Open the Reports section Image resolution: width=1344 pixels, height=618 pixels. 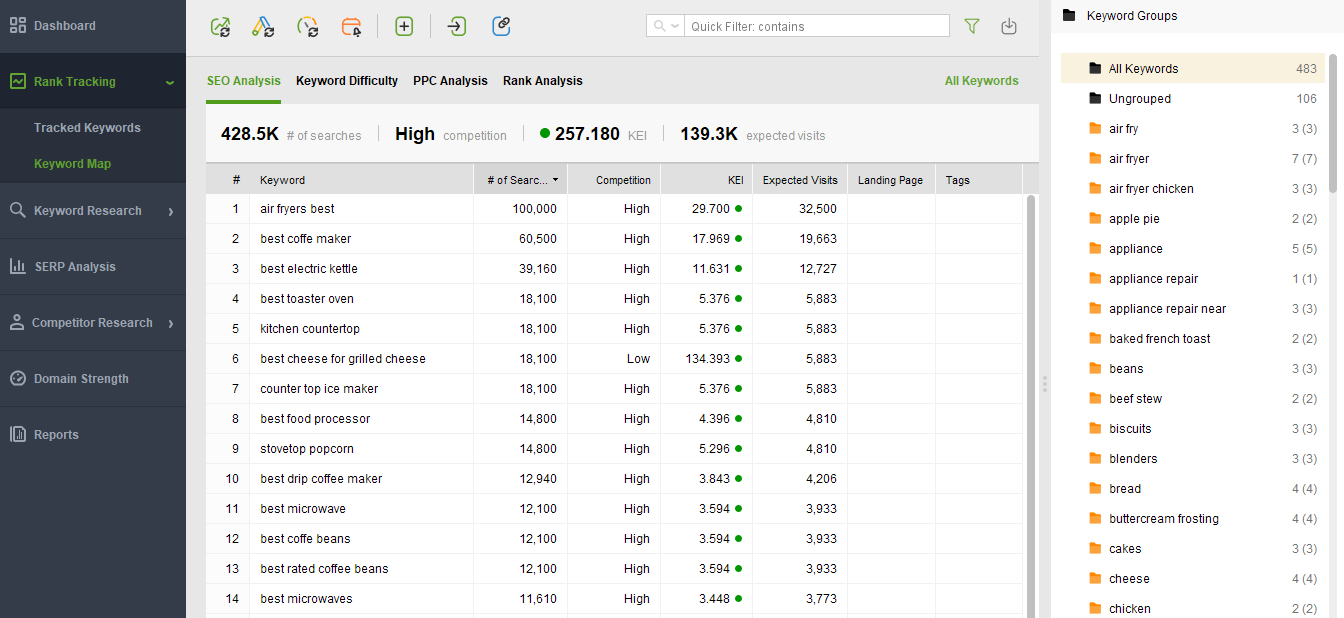[93, 434]
